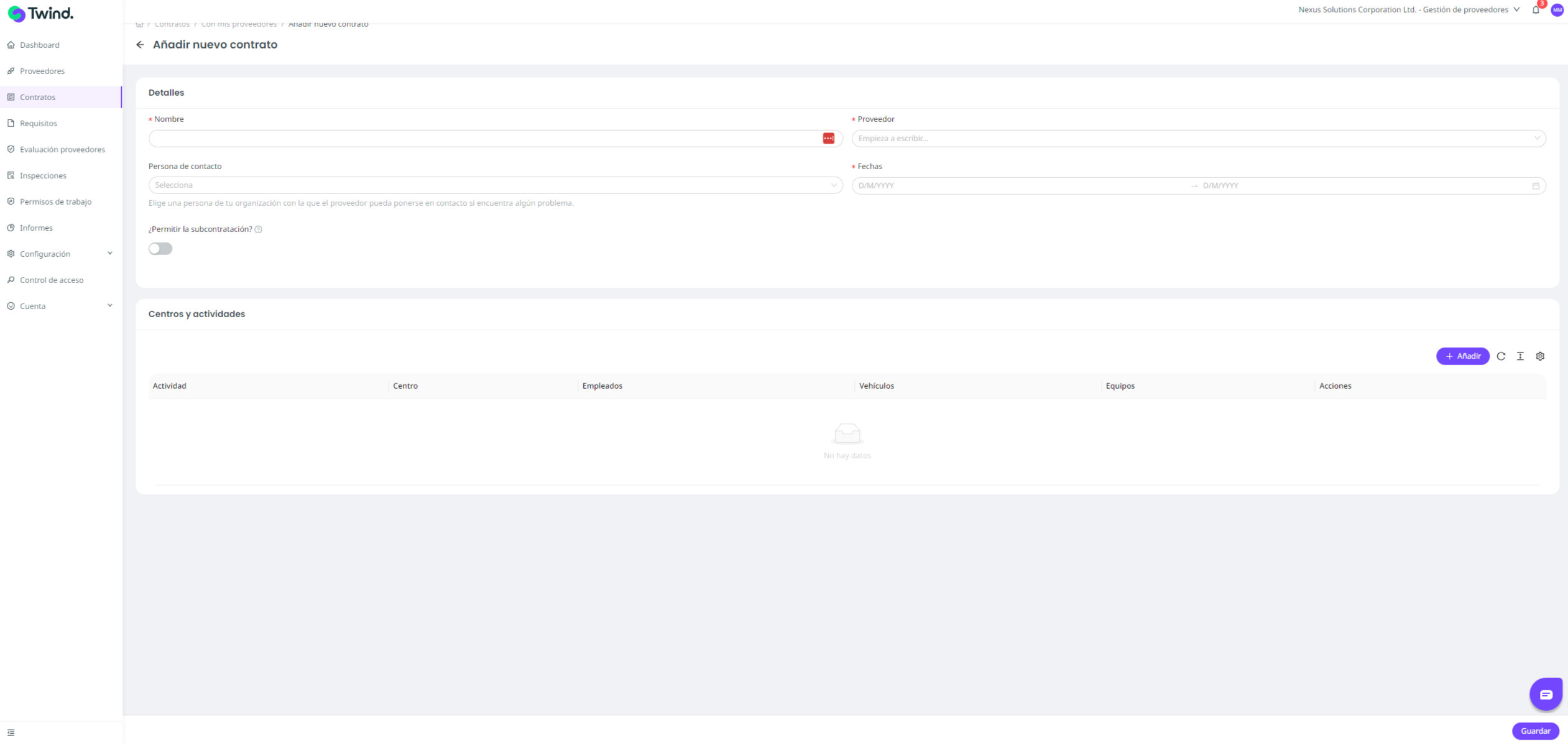The width and height of the screenshot is (1568, 745).
Task: Open the table settings gear
Action: click(x=1540, y=356)
